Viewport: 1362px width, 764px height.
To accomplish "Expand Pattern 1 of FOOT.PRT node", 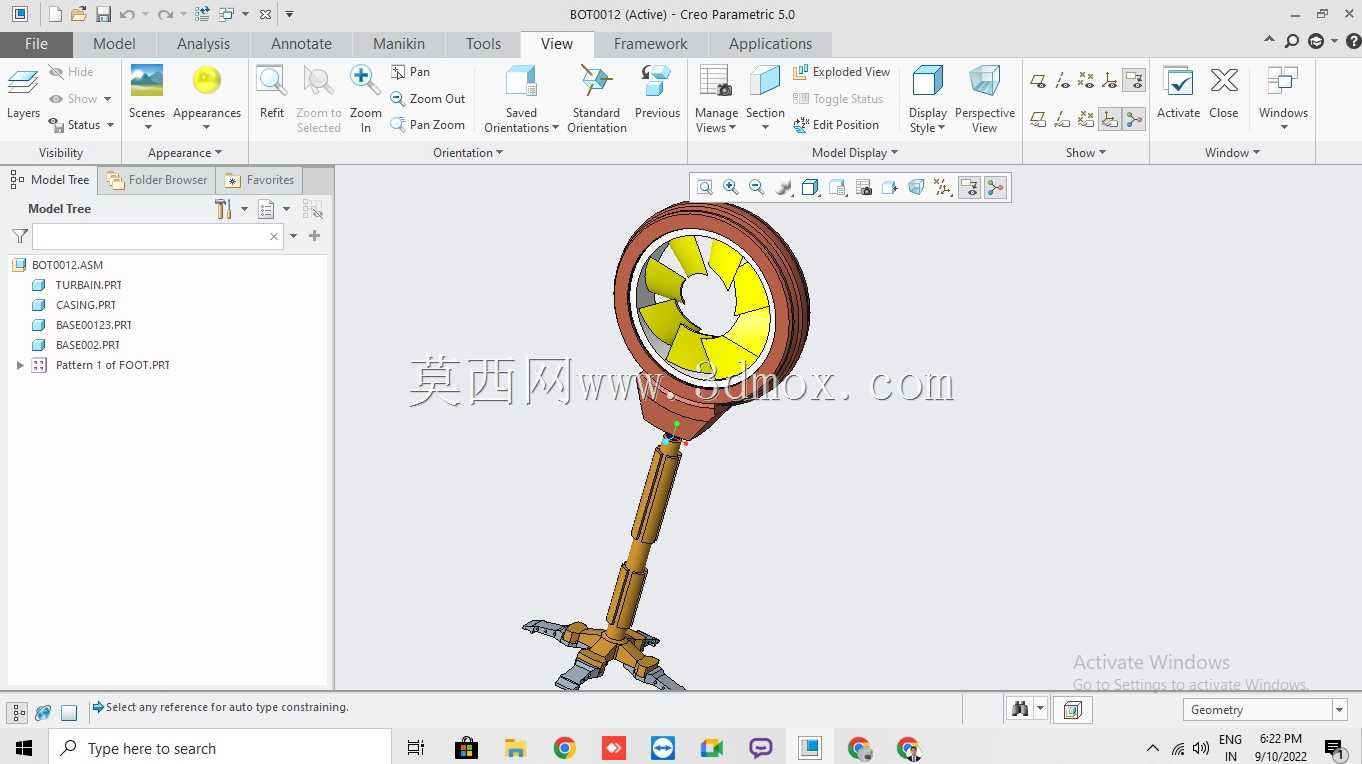I will click(20, 365).
